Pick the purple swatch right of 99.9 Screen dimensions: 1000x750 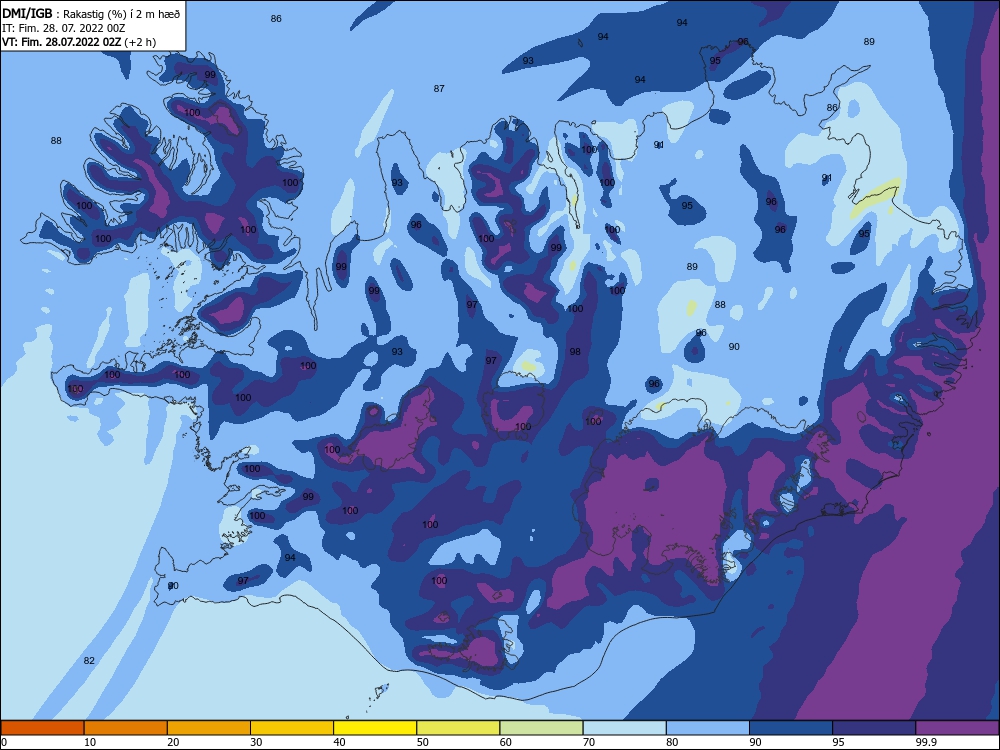957,728
